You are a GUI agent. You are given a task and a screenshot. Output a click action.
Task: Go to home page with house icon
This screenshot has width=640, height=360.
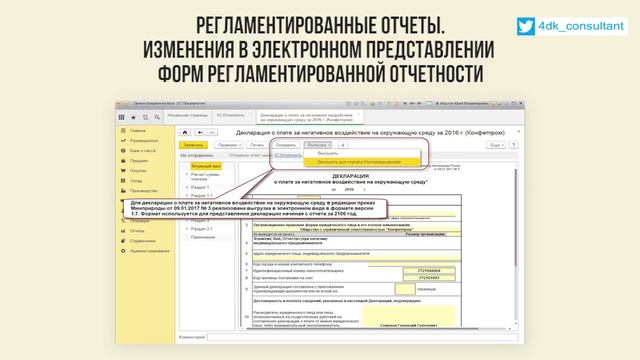click(185, 132)
